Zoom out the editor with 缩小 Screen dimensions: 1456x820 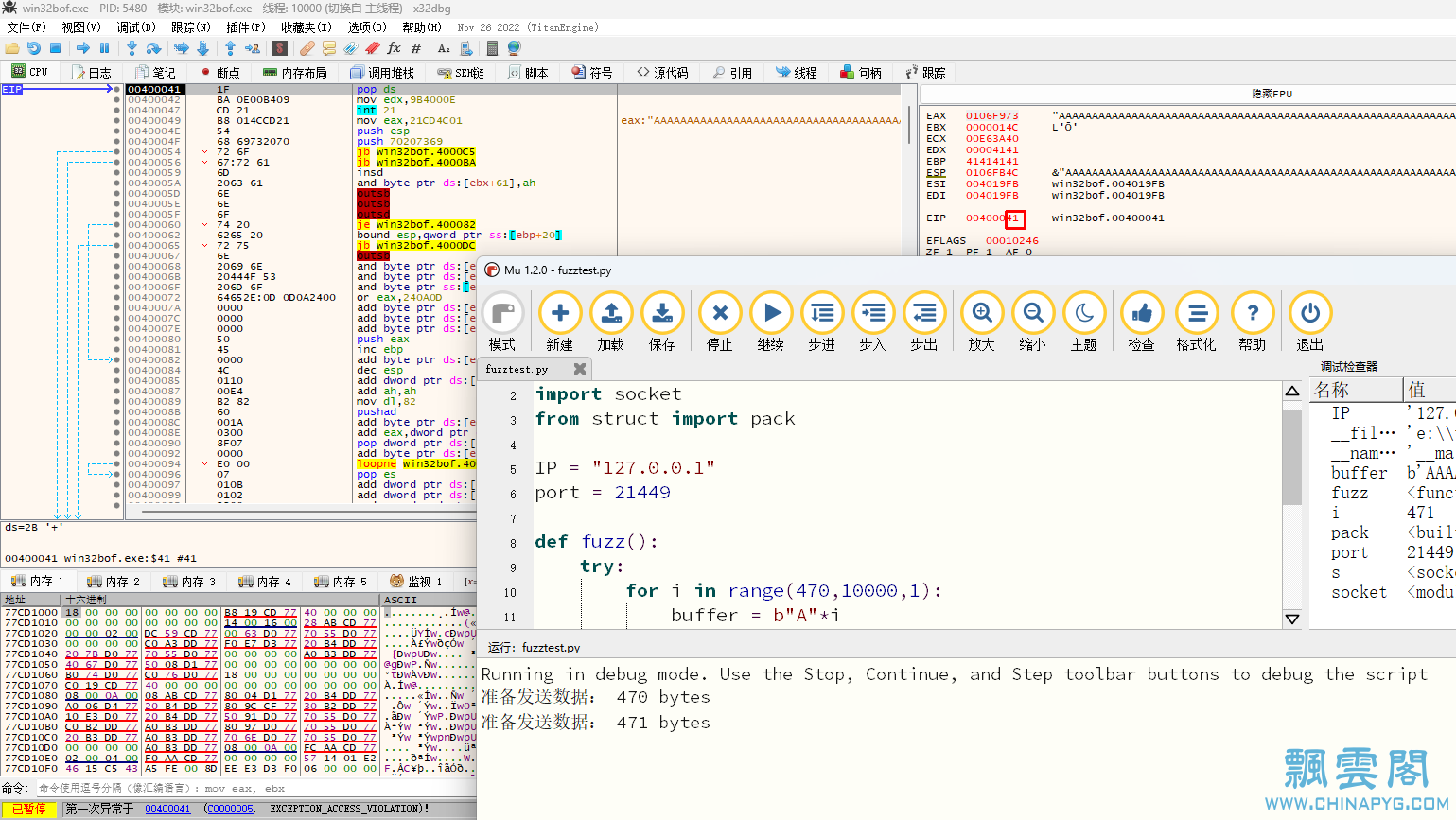1033,323
